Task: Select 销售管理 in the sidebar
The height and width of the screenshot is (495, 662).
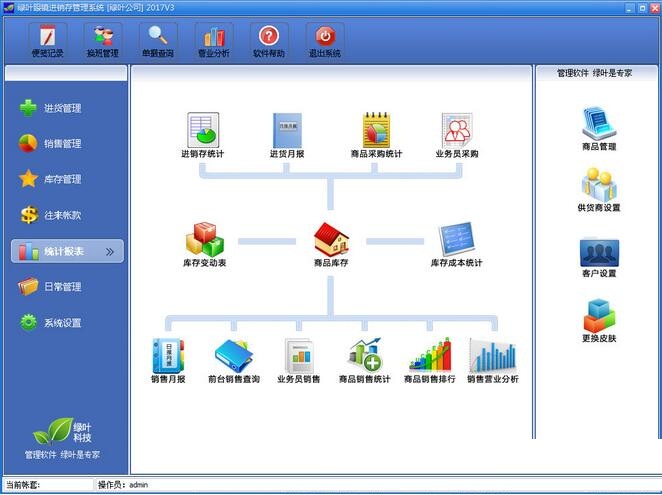Action: point(51,144)
